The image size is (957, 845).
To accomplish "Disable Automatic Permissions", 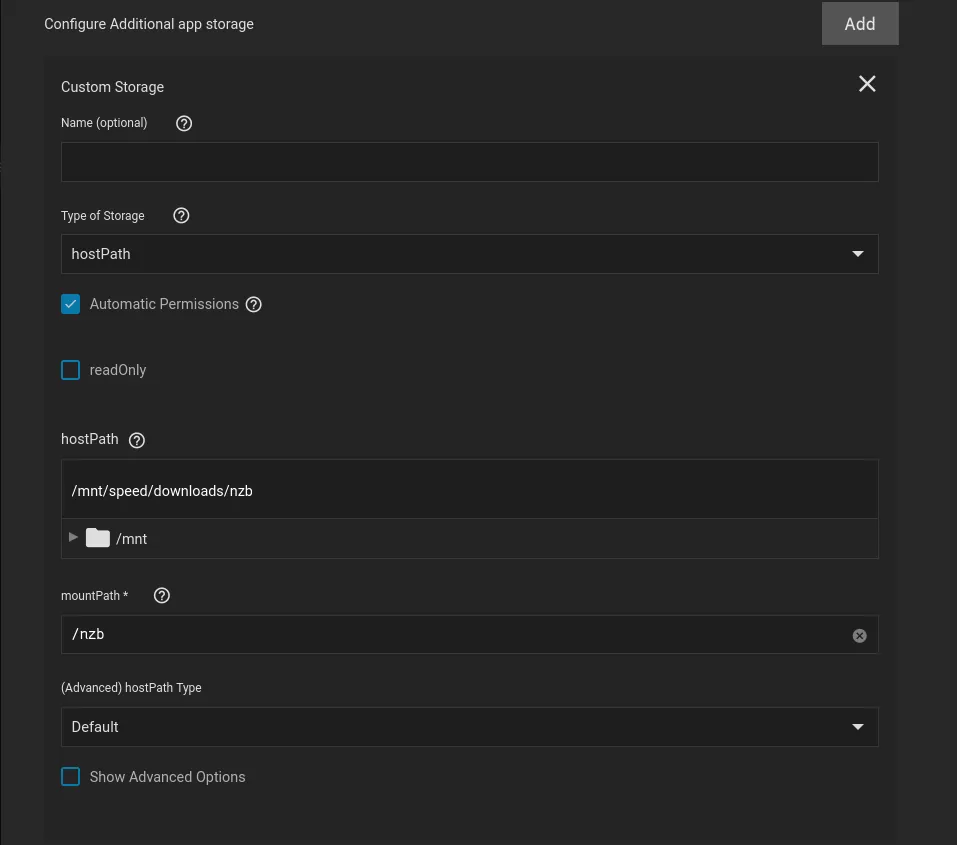I will [70, 304].
